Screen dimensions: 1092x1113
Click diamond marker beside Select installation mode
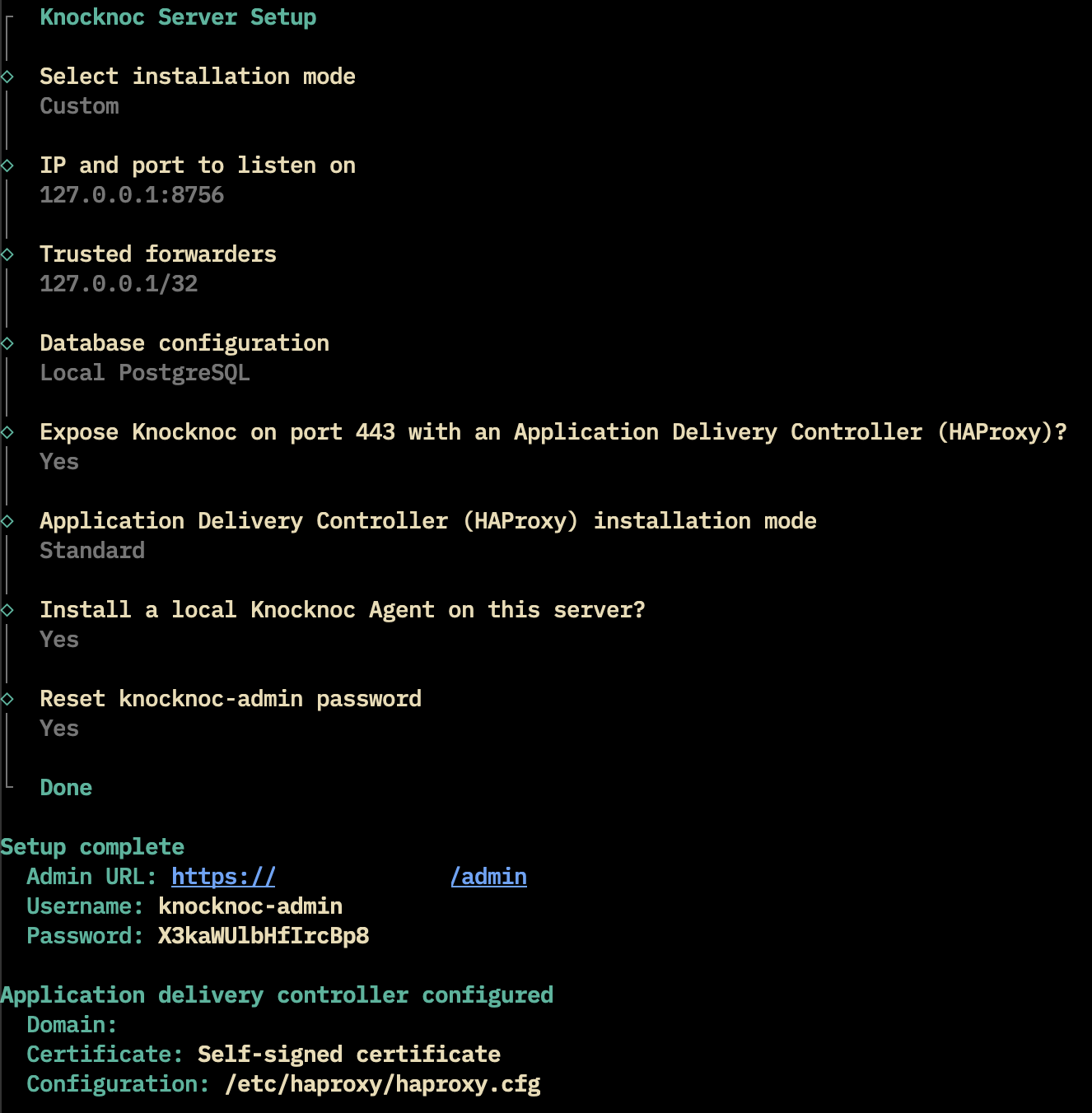tap(7, 77)
